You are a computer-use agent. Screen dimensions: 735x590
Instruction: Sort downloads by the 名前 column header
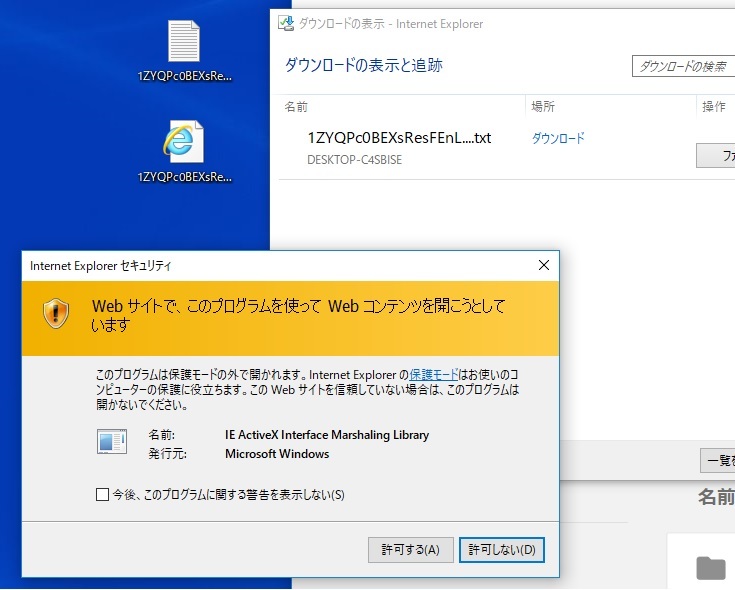coord(296,106)
